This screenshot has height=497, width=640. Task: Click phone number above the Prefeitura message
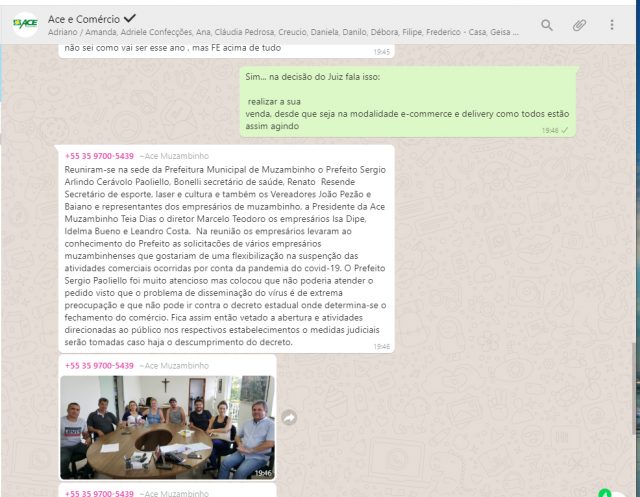[x=100, y=157]
